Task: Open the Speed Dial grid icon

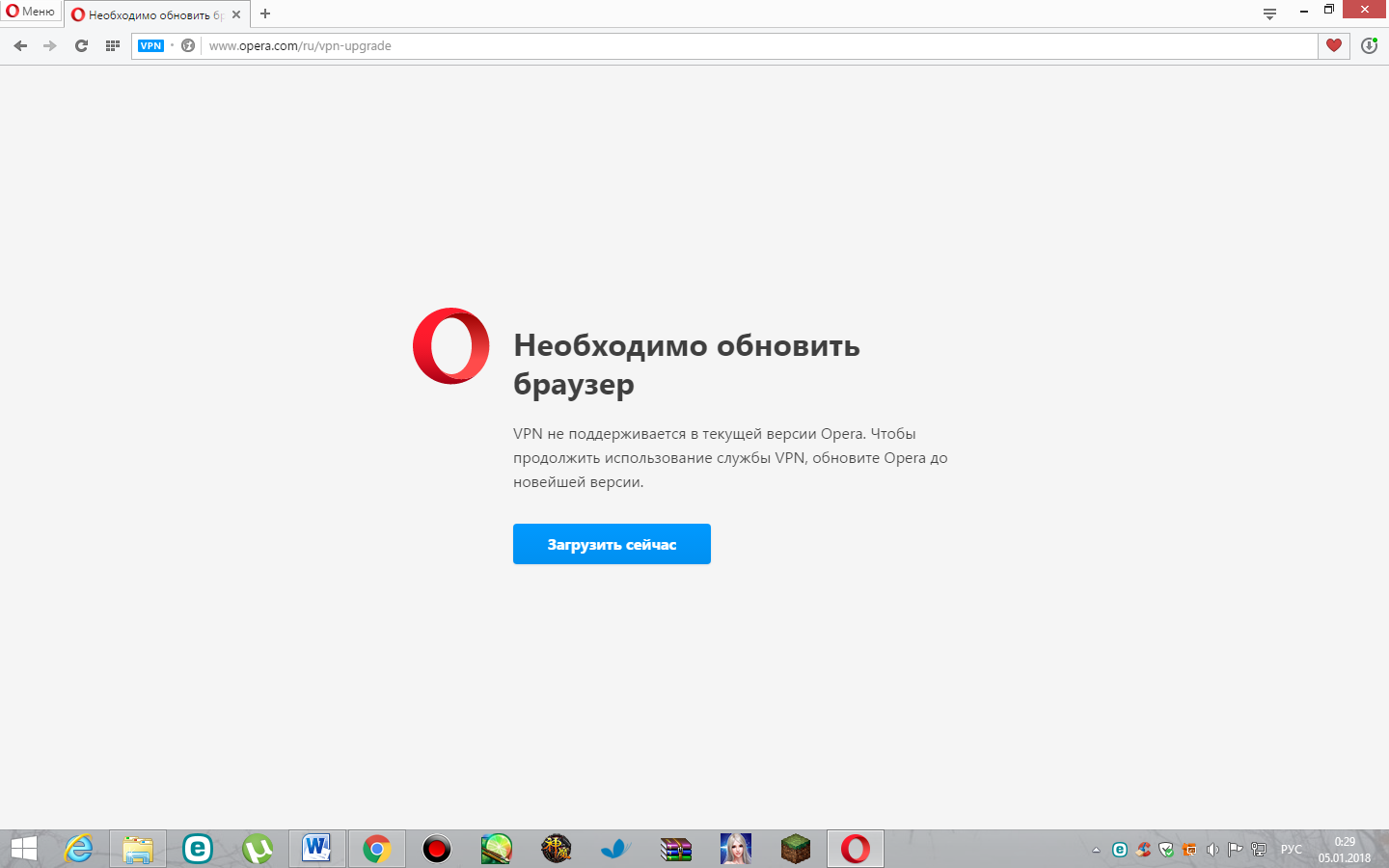Action: tap(112, 45)
